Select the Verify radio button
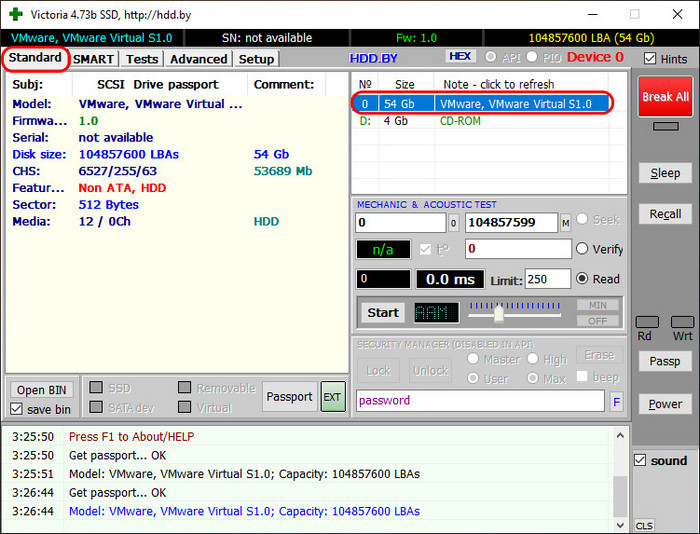 click(x=582, y=249)
